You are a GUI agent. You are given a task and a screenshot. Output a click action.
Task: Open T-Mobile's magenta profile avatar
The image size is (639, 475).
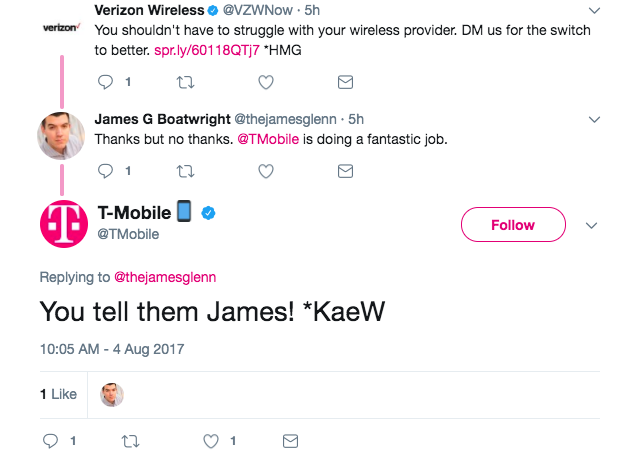coord(64,224)
